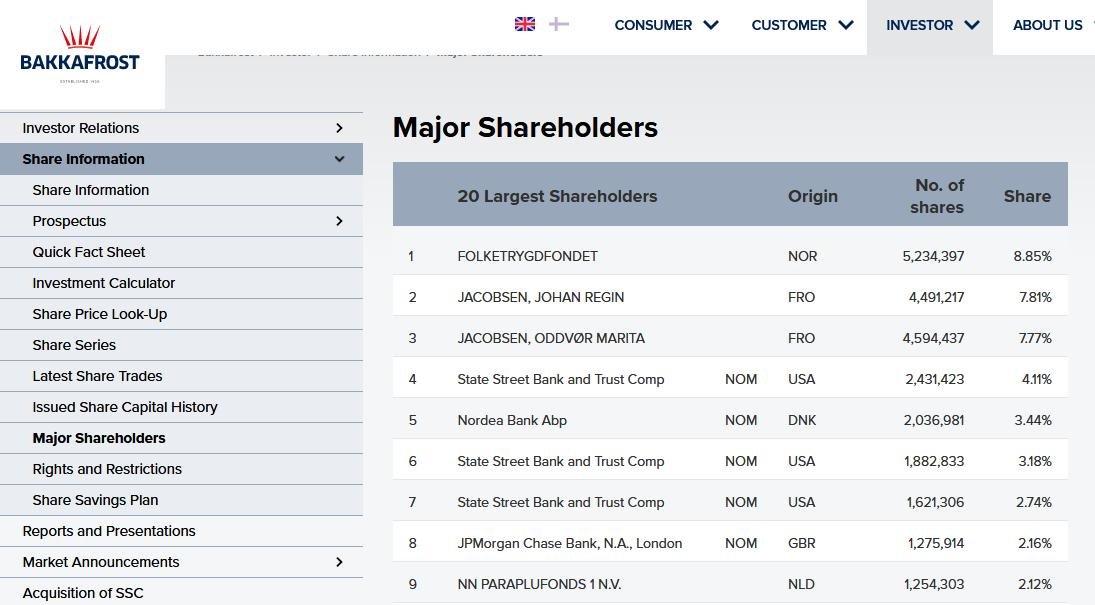This screenshot has height=605, width=1095.
Task: Select the English UK flag icon
Action: 525,24
